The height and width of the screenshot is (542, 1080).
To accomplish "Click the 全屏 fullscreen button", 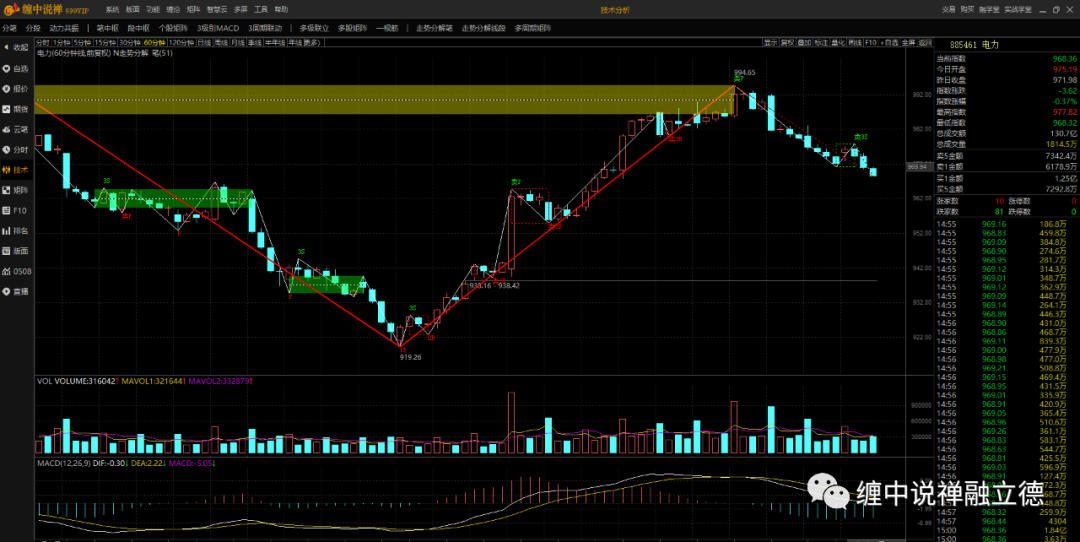I will click(908, 43).
